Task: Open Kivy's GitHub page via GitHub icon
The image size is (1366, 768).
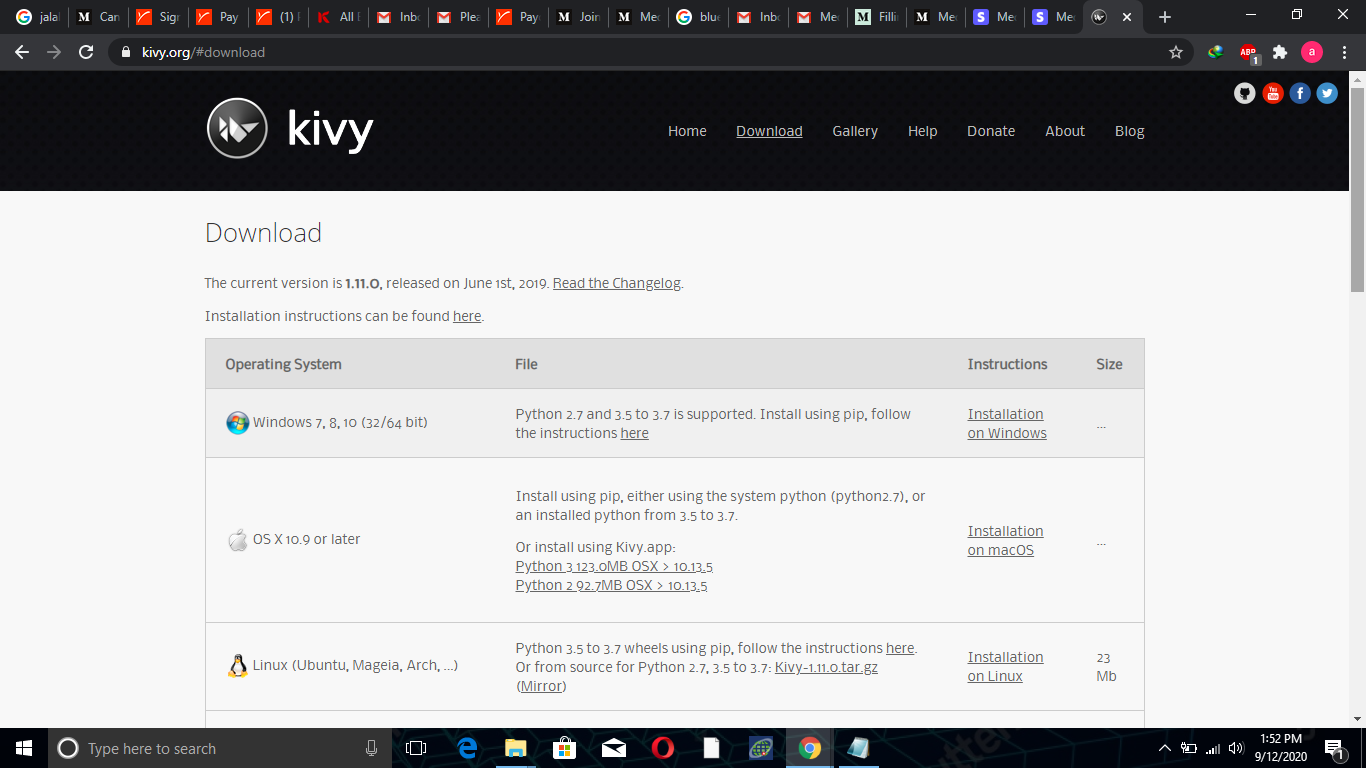Action: [1244, 92]
